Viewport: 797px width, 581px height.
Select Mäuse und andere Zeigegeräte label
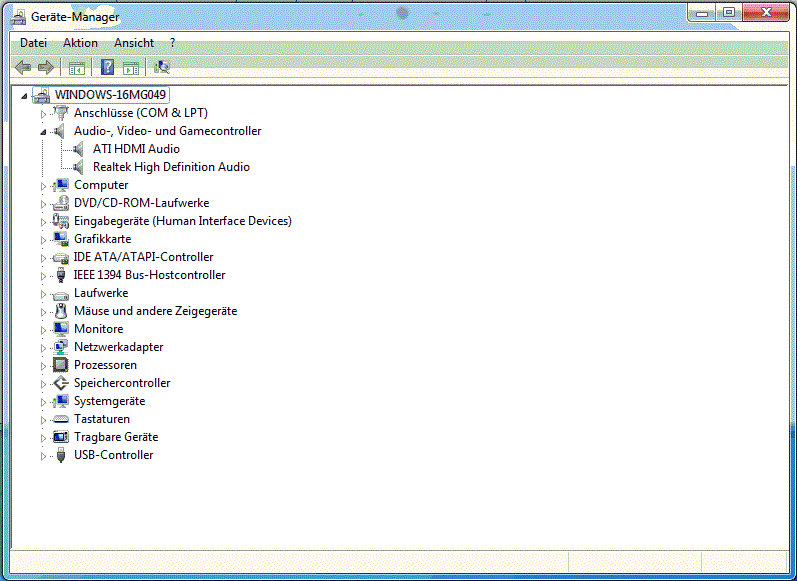coord(156,311)
